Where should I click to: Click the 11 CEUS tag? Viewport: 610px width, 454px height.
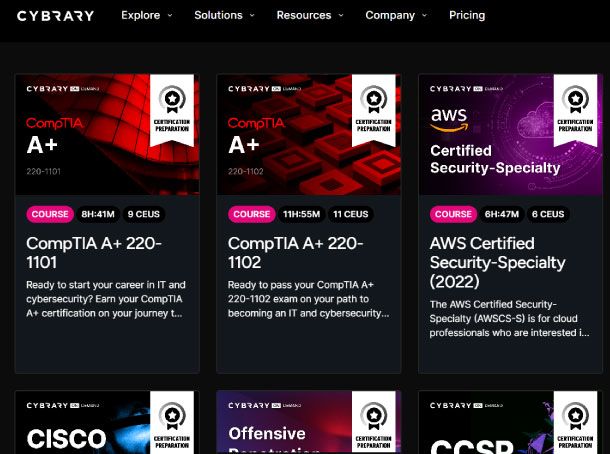pyautogui.click(x=351, y=214)
